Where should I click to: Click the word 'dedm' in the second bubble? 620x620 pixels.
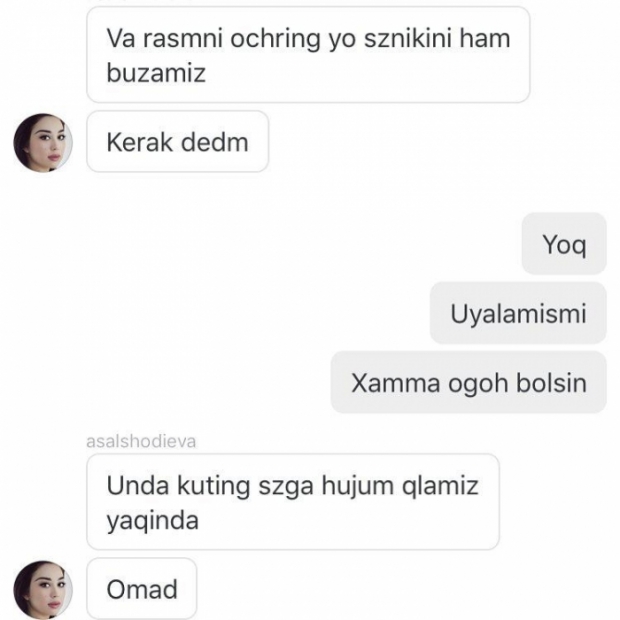pyautogui.click(x=215, y=142)
